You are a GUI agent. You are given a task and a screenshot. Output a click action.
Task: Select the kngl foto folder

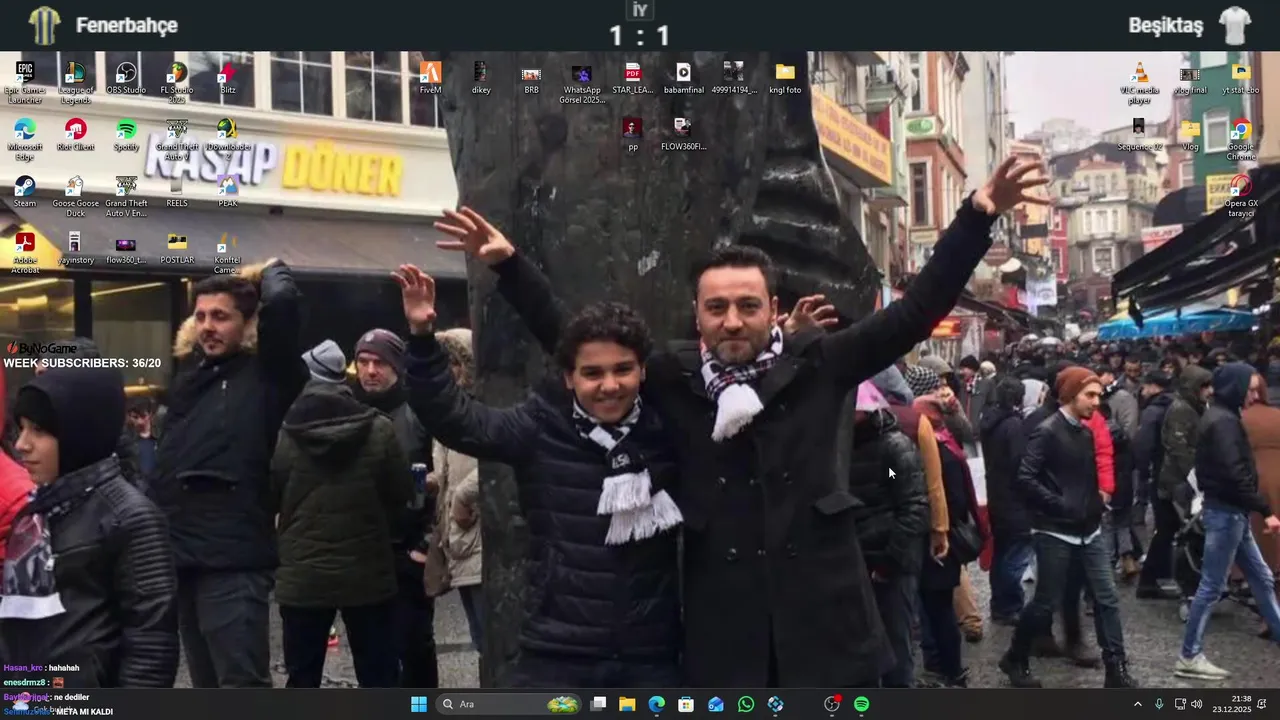pyautogui.click(x=785, y=78)
